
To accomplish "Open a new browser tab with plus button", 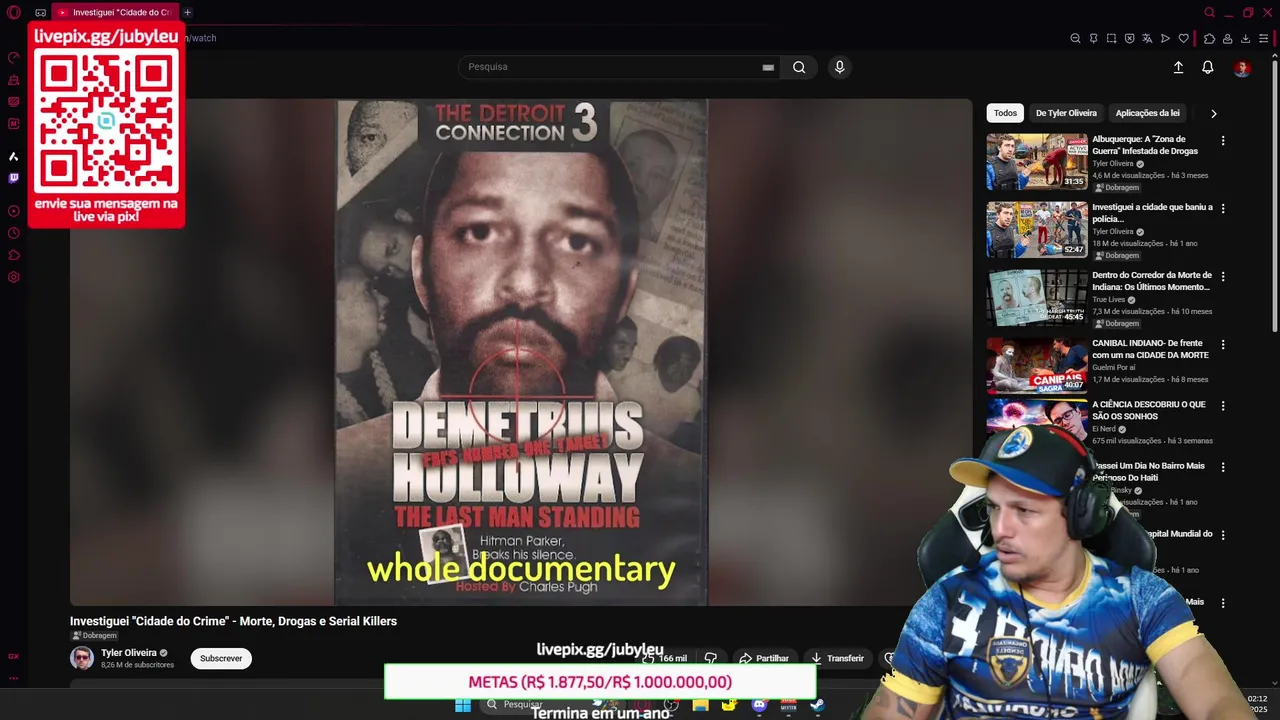I will click(x=187, y=12).
